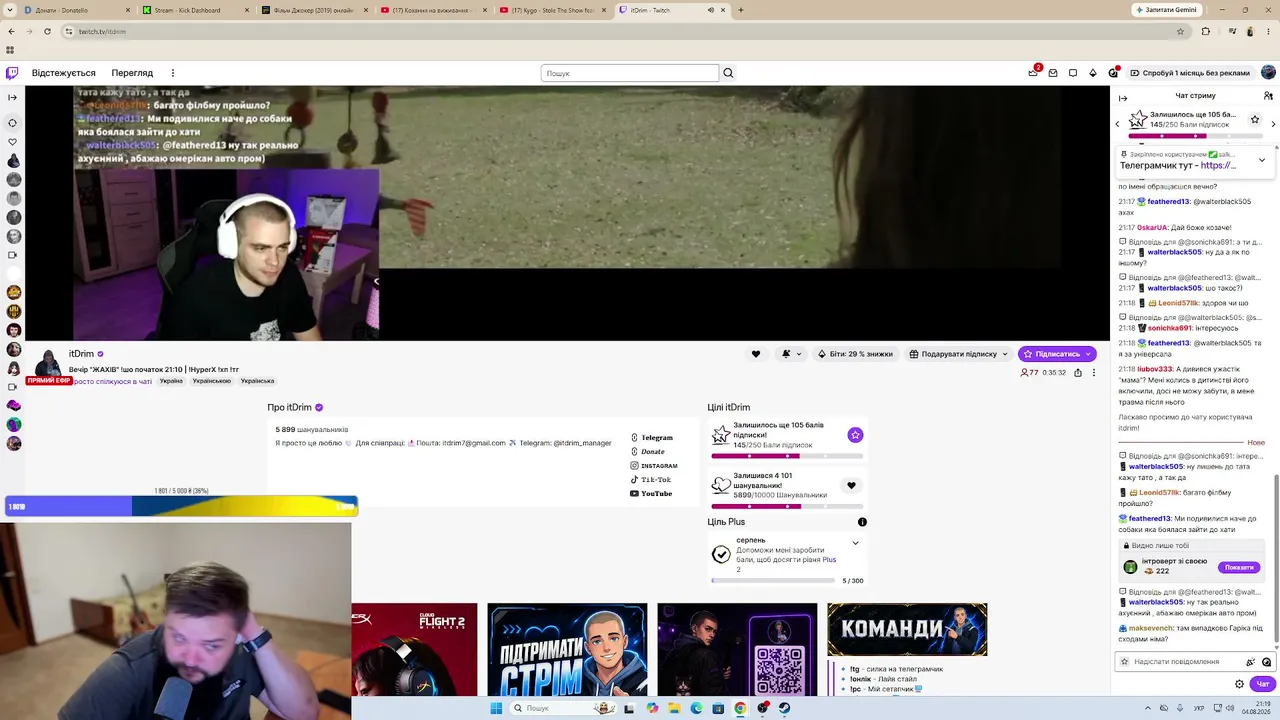Open Bits and emote picker in chat
This screenshot has width=1280, height=720.
tap(1250, 662)
